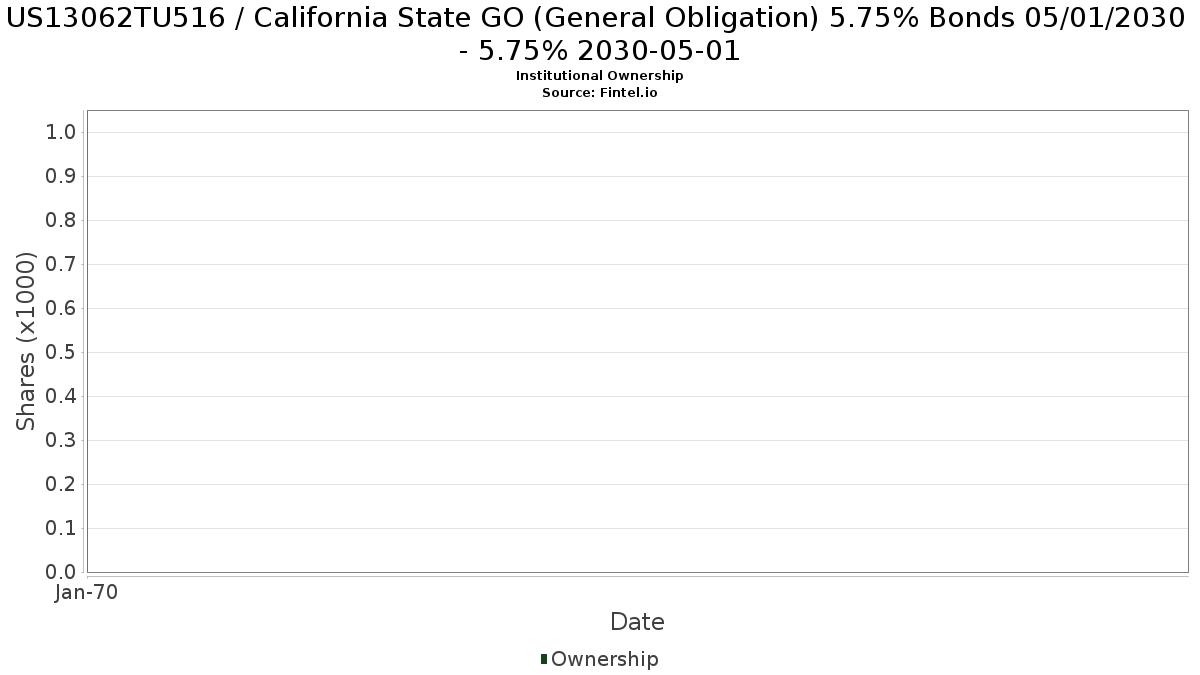Click the 0.9 y-axis tick label
1200x675 pixels.
(61, 177)
